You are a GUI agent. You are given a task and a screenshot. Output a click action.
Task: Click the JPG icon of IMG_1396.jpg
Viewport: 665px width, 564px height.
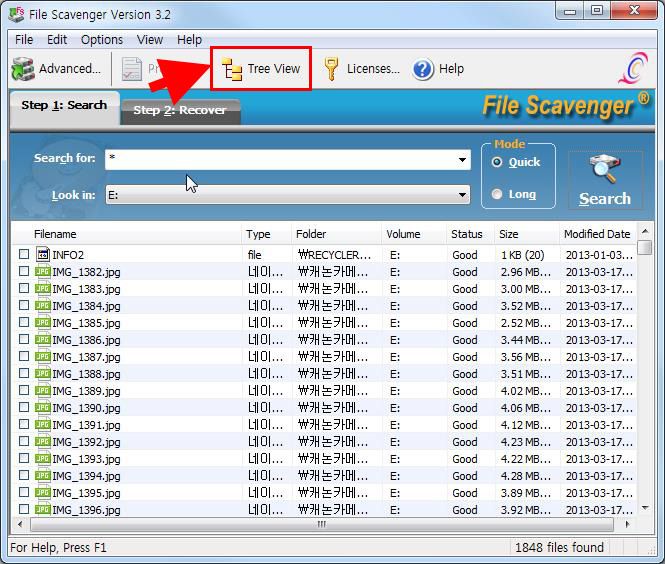click(x=43, y=509)
